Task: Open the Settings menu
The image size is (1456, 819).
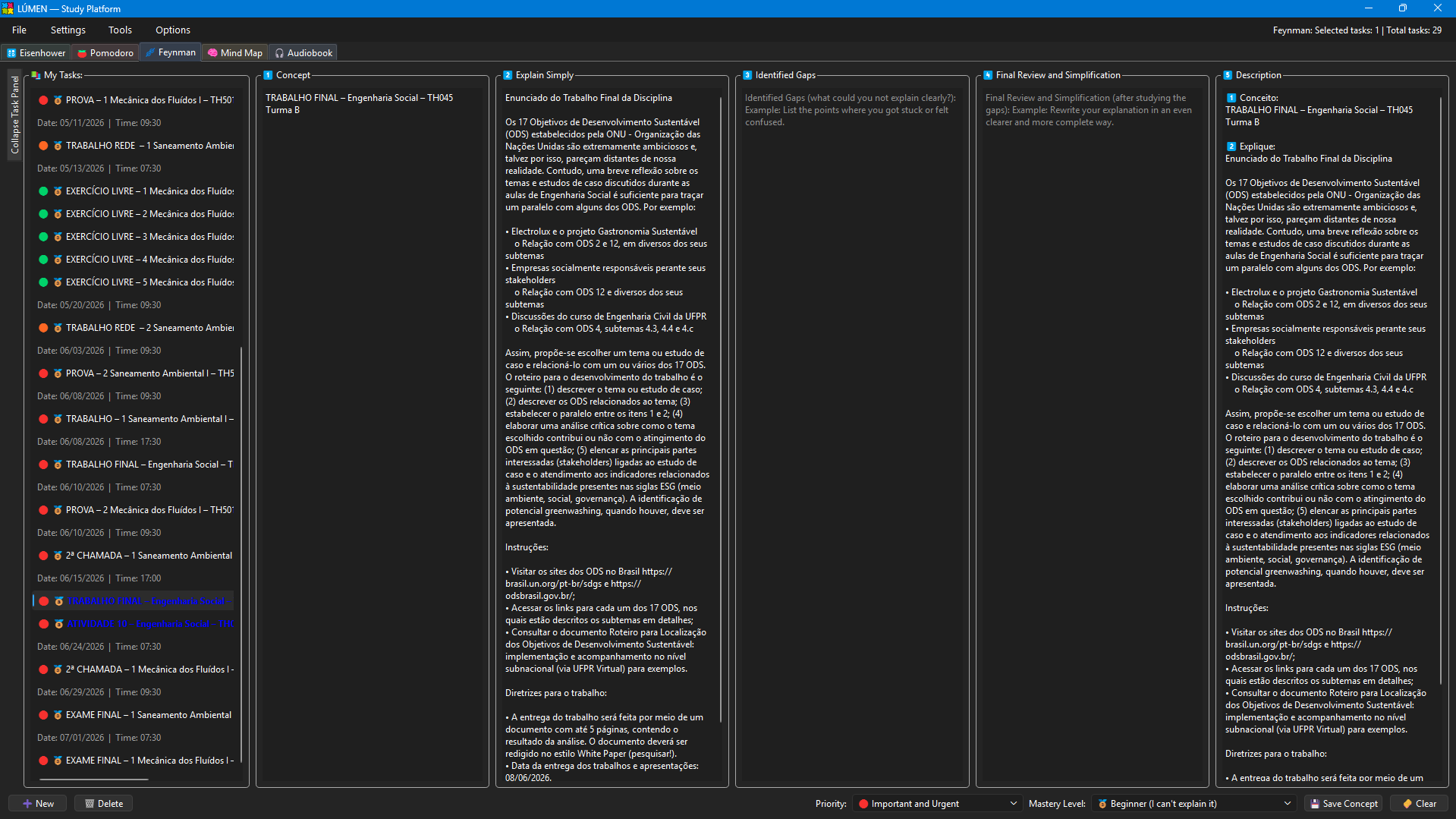Action: pos(68,30)
